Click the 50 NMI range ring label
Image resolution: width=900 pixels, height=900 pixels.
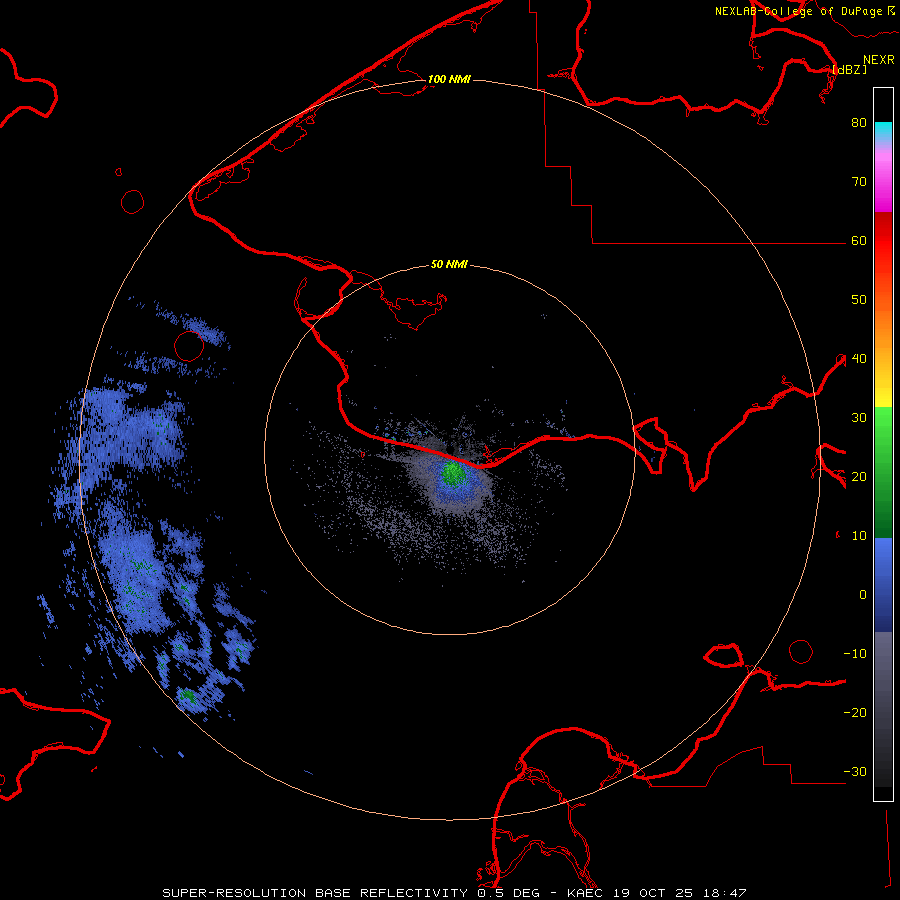click(x=449, y=265)
